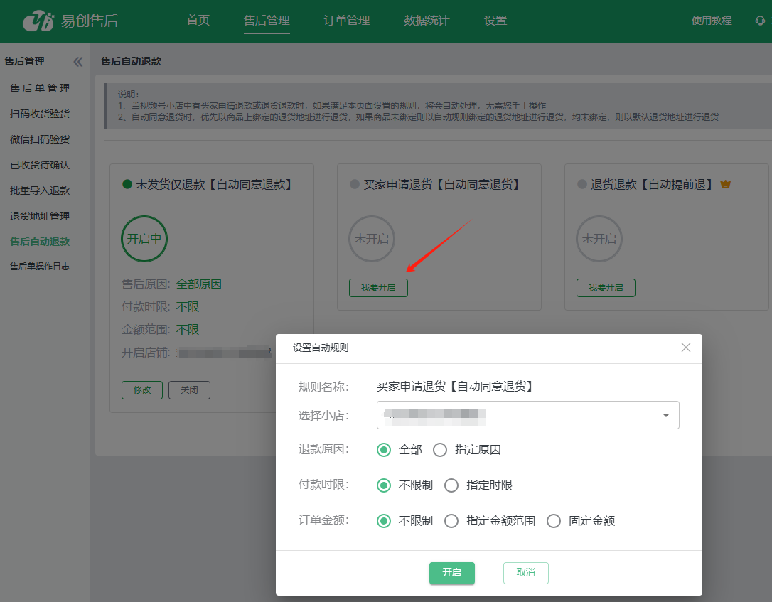Close the 设置自动规则 dialog with X
Image resolution: width=772 pixels, height=602 pixels.
tap(685, 347)
